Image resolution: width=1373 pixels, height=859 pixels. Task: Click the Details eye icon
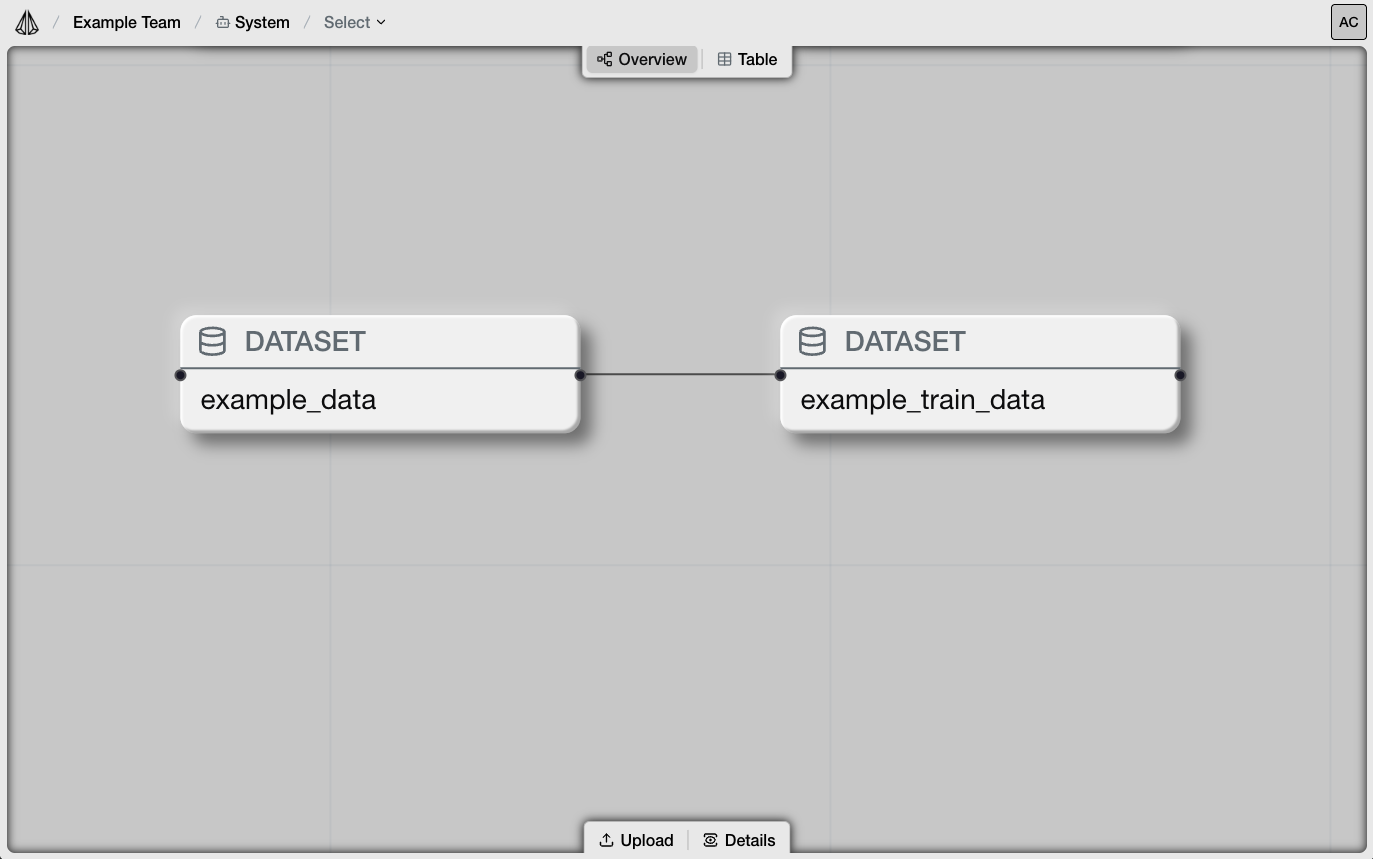click(711, 840)
